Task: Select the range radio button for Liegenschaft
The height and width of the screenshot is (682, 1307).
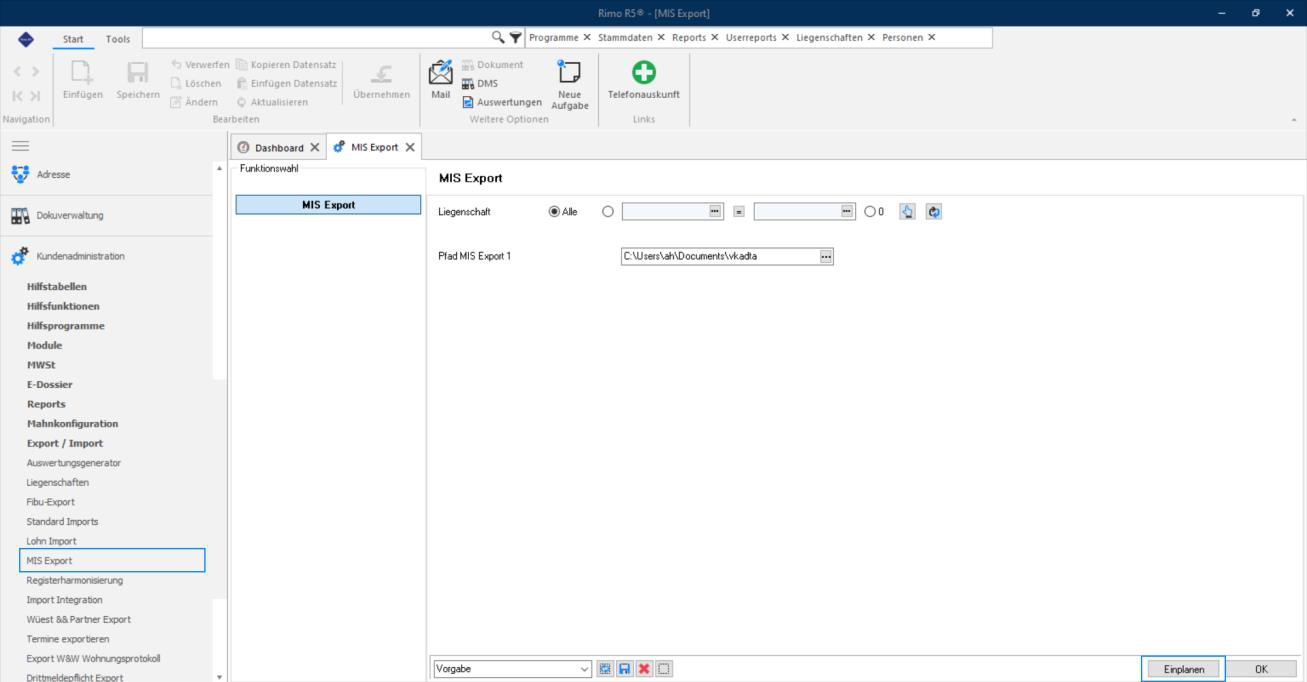Action: tap(608, 212)
